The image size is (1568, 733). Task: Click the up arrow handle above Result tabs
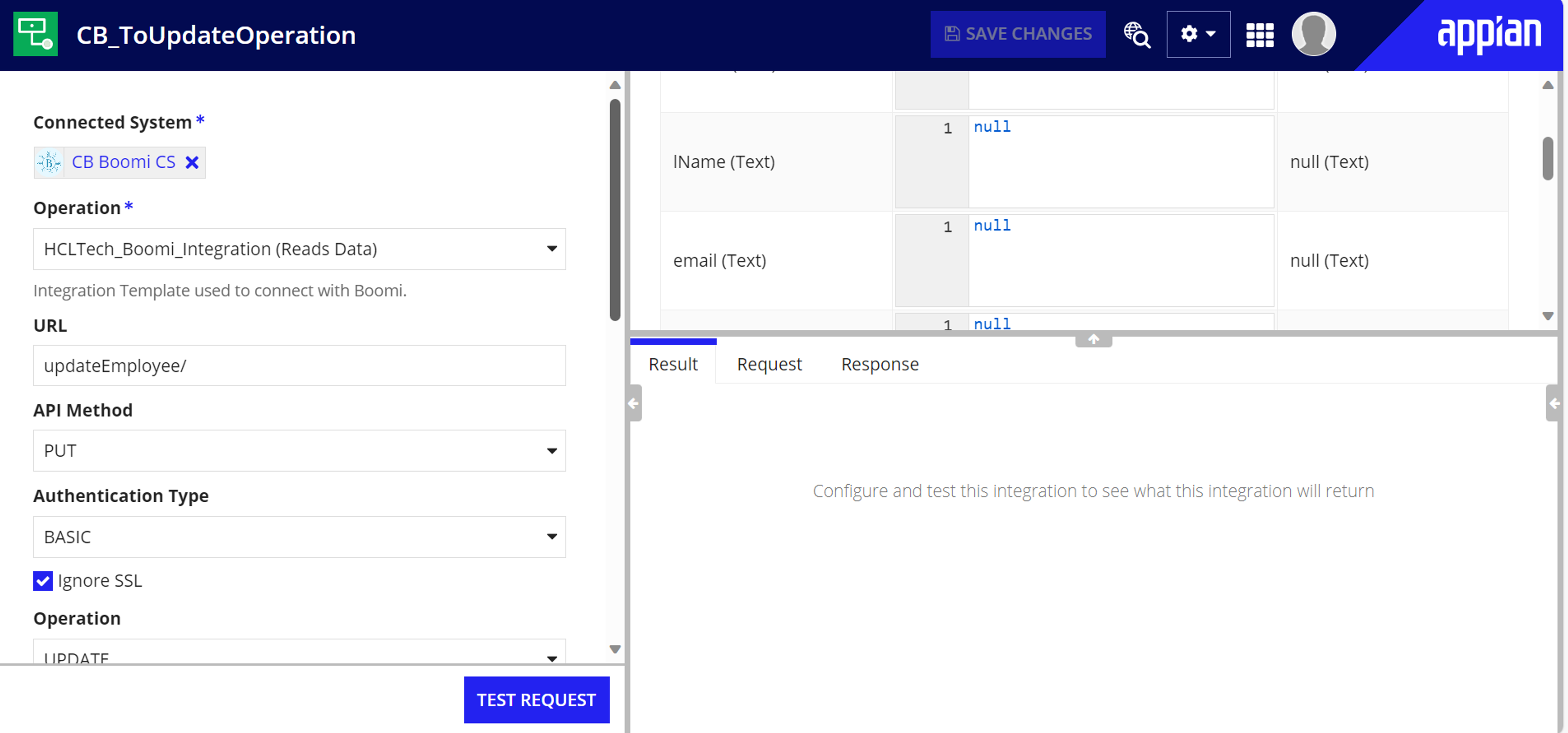[x=1094, y=340]
